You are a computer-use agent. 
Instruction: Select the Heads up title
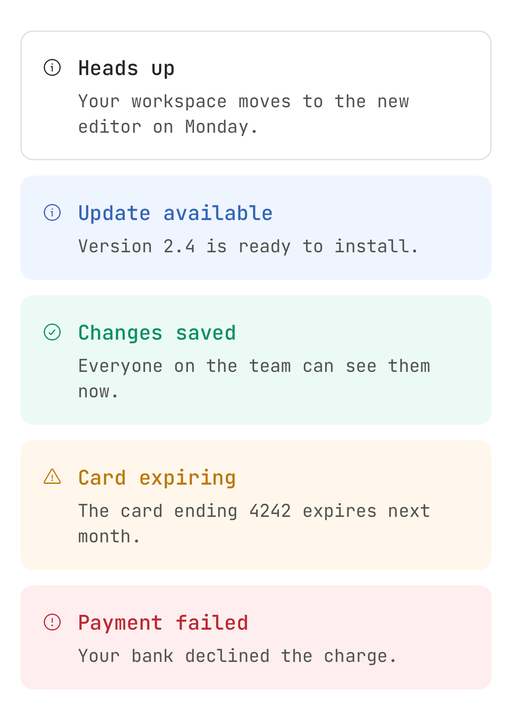tap(126, 68)
